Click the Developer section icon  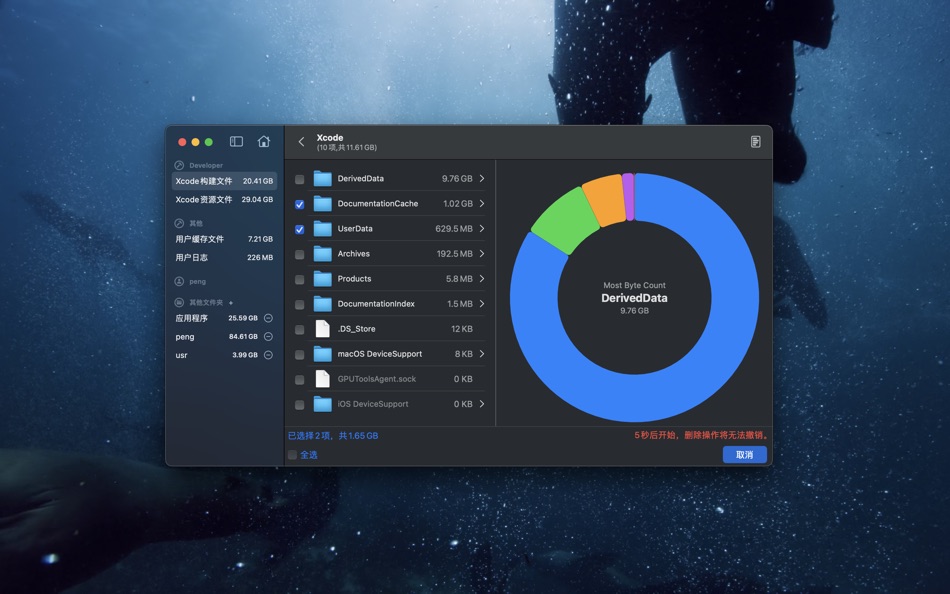click(179, 165)
